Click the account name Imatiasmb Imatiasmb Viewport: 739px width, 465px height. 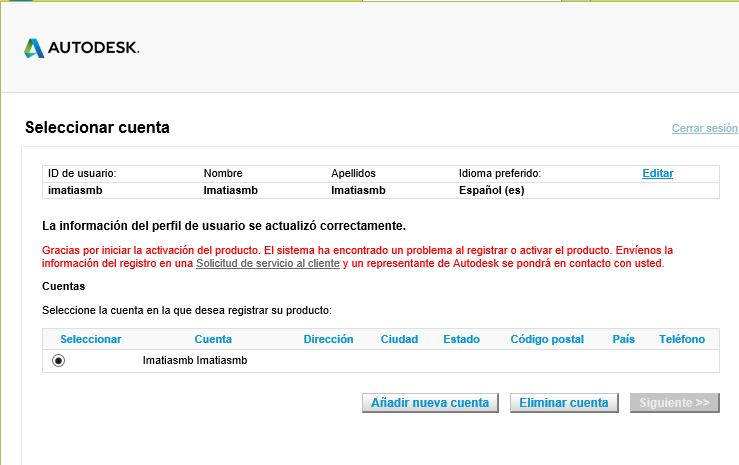pyautogui.click(x=195, y=360)
